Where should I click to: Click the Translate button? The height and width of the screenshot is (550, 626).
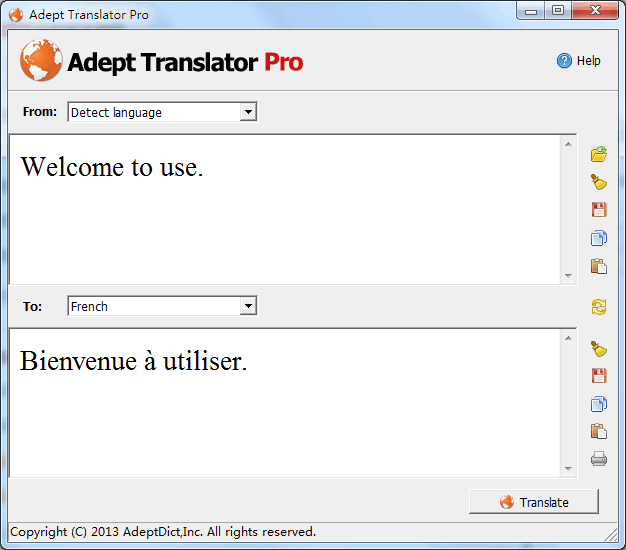point(534,502)
